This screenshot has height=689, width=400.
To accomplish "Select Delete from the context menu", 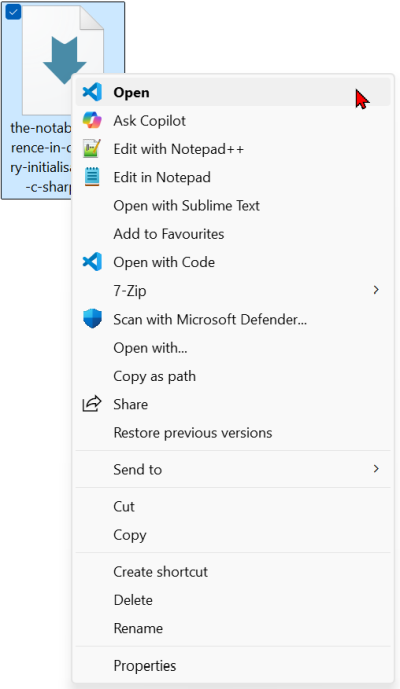I will (233, 600).
